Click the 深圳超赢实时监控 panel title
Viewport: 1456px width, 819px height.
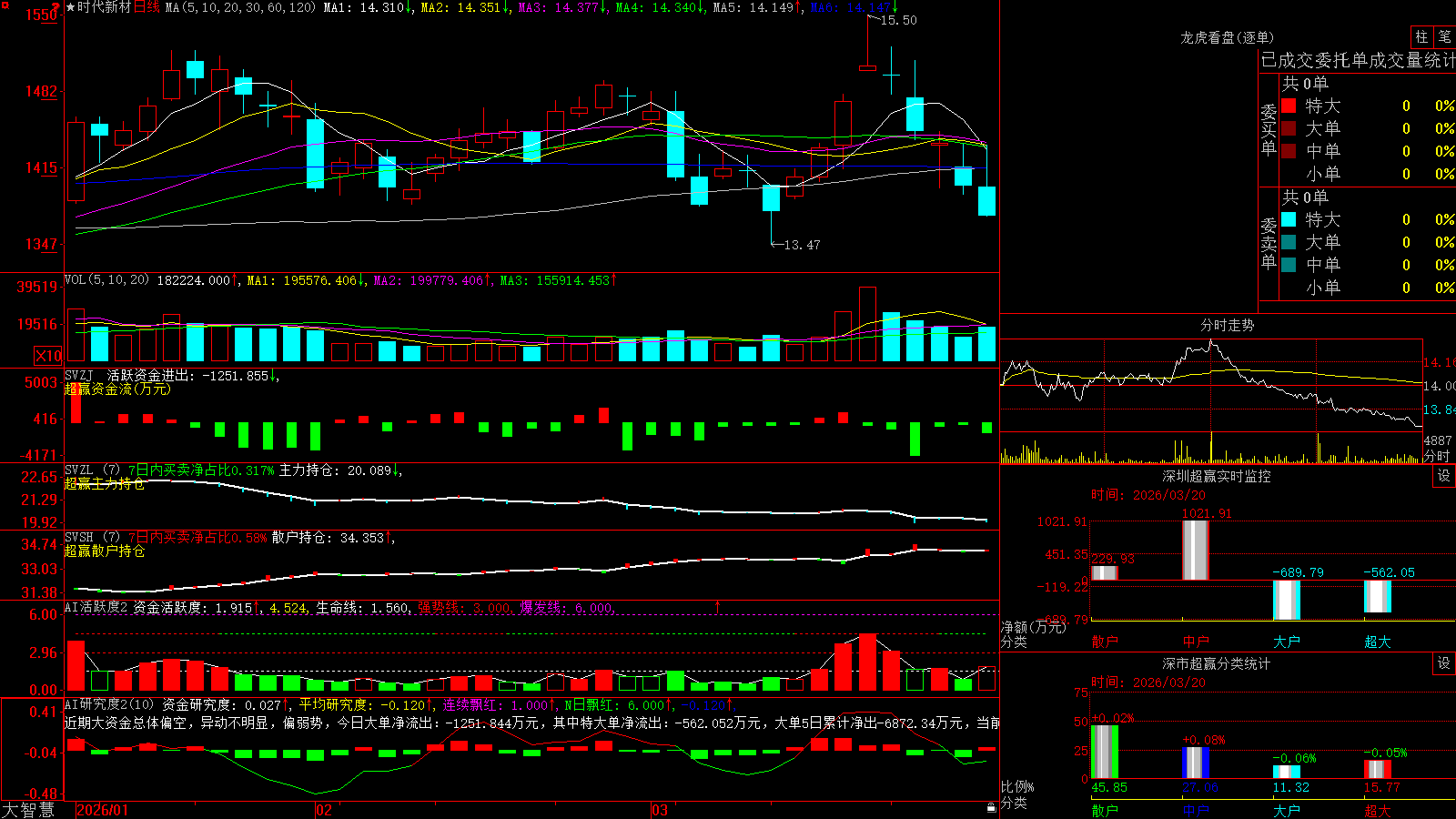[x=1216, y=476]
